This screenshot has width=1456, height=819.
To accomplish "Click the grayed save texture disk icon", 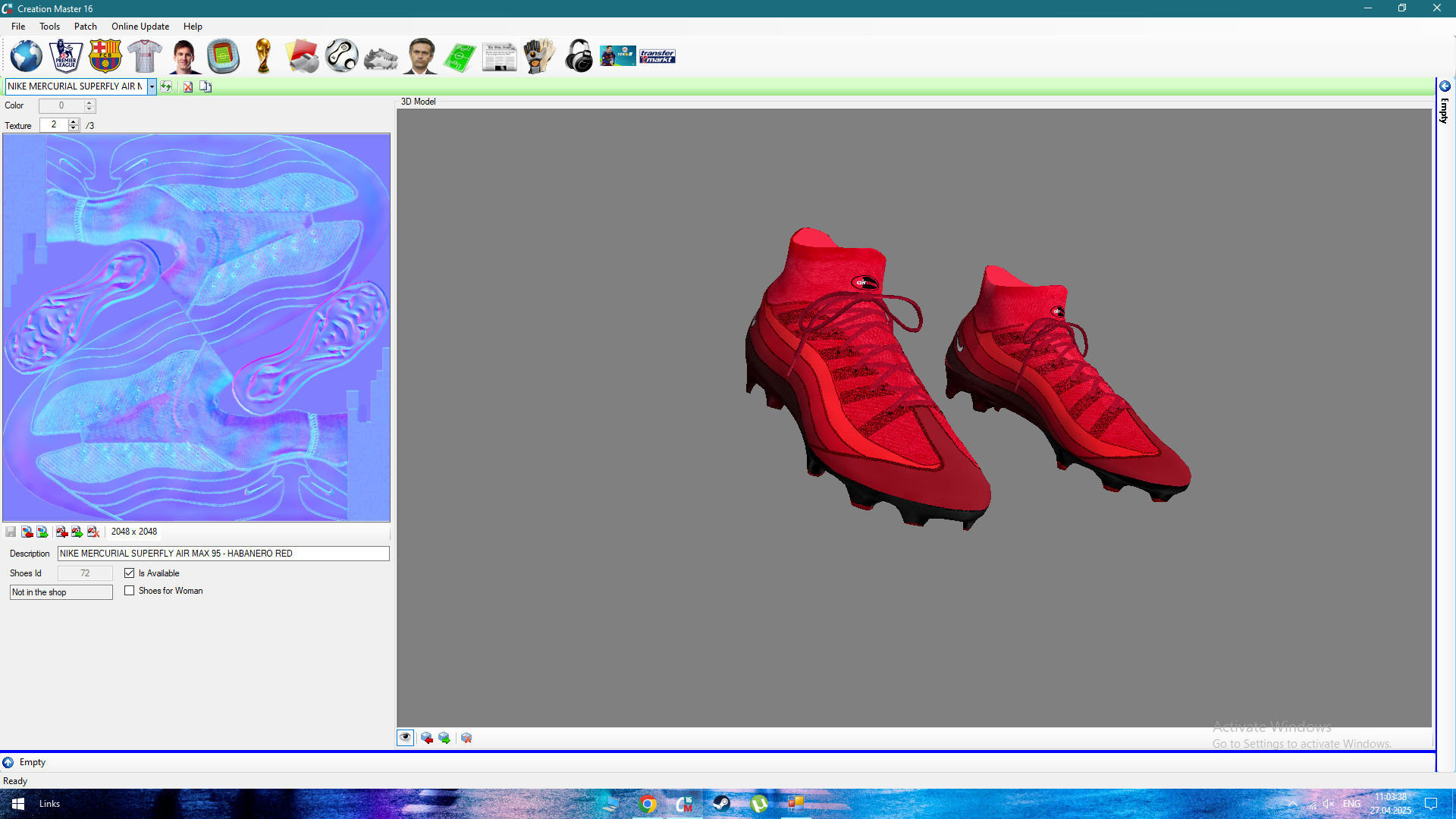I will coord(11,532).
